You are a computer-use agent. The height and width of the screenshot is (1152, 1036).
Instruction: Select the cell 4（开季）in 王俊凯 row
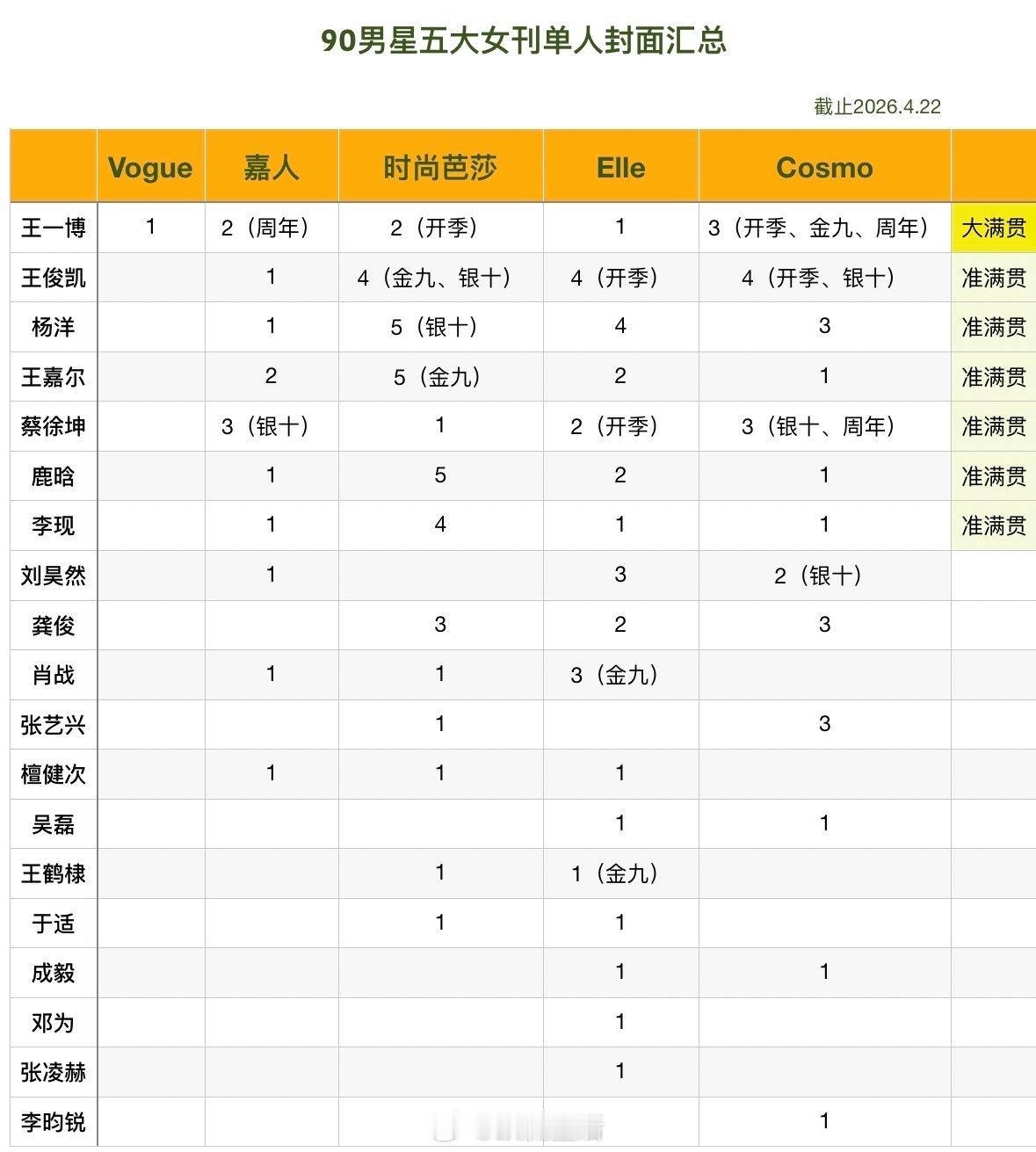620,278
